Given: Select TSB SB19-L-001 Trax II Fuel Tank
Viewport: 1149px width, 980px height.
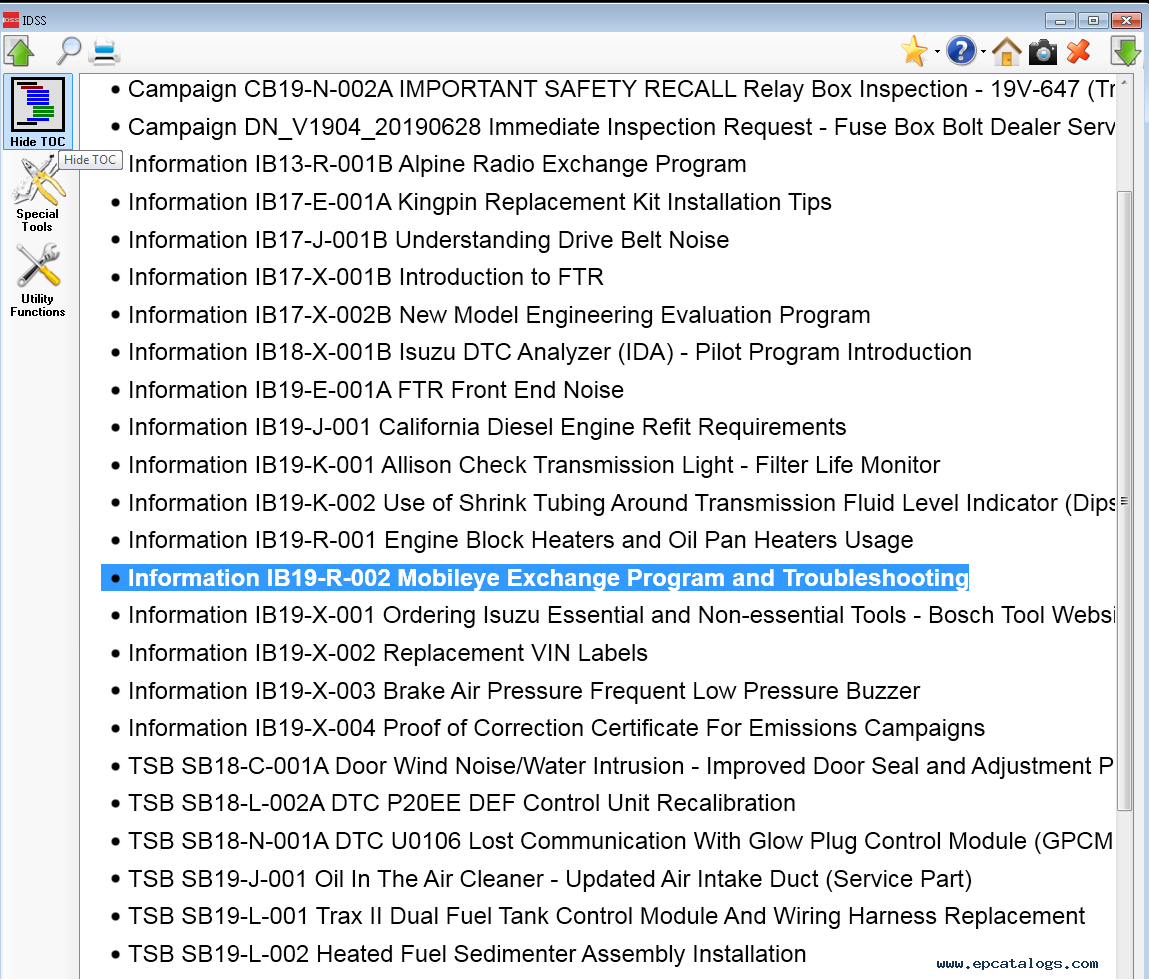Looking at the screenshot, I should pyautogui.click(x=606, y=916).
